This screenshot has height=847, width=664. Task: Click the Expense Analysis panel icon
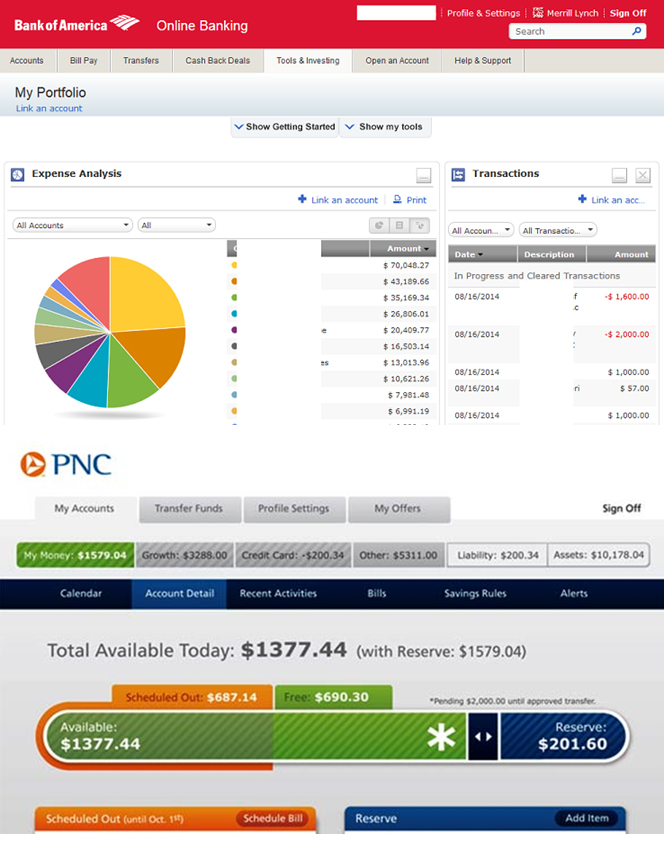(18, 174)
